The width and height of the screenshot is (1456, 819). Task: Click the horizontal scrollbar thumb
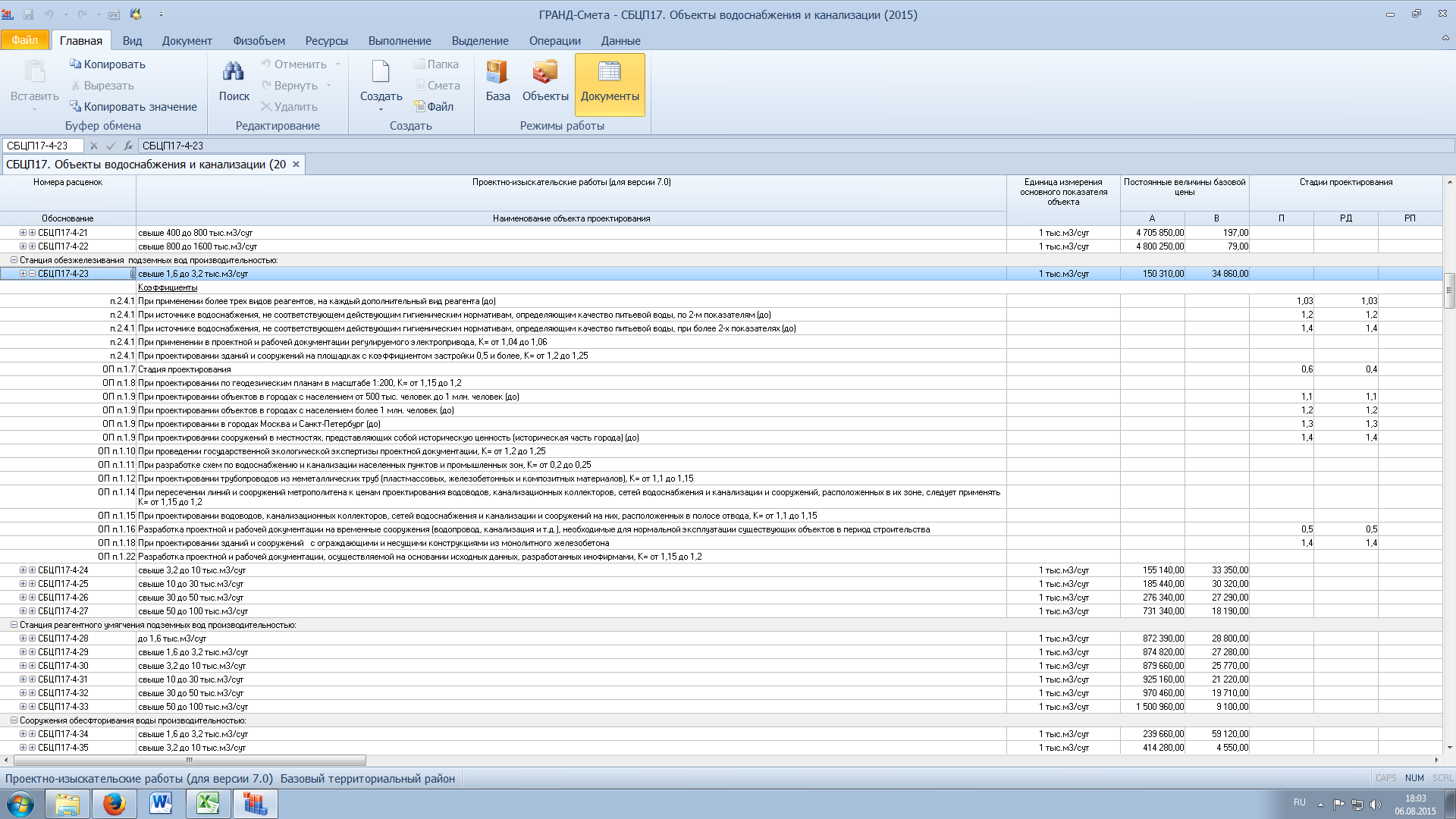coord(190,760)
